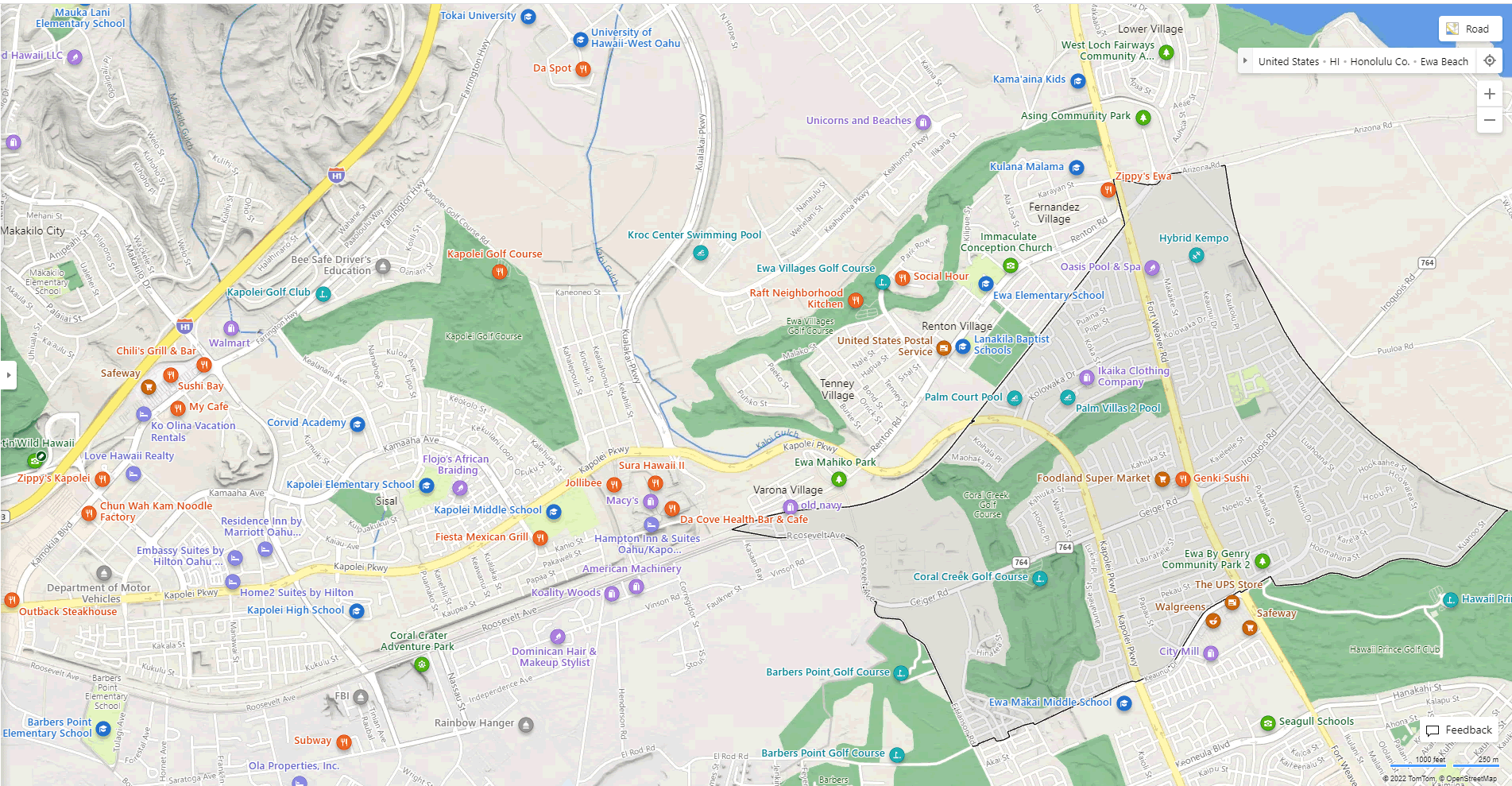Expand the left sidebar panel chevron

click(x=9, y=375)
